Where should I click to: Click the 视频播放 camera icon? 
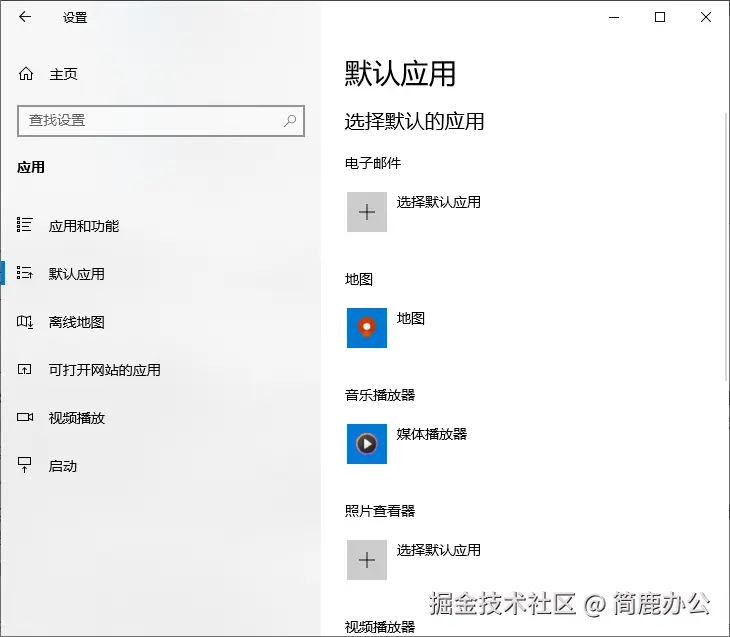25,417
